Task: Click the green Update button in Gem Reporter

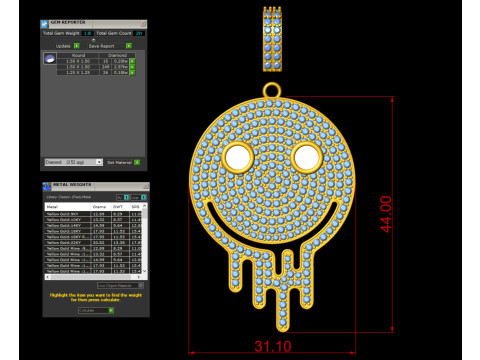Action: click(x=77, y=46)
